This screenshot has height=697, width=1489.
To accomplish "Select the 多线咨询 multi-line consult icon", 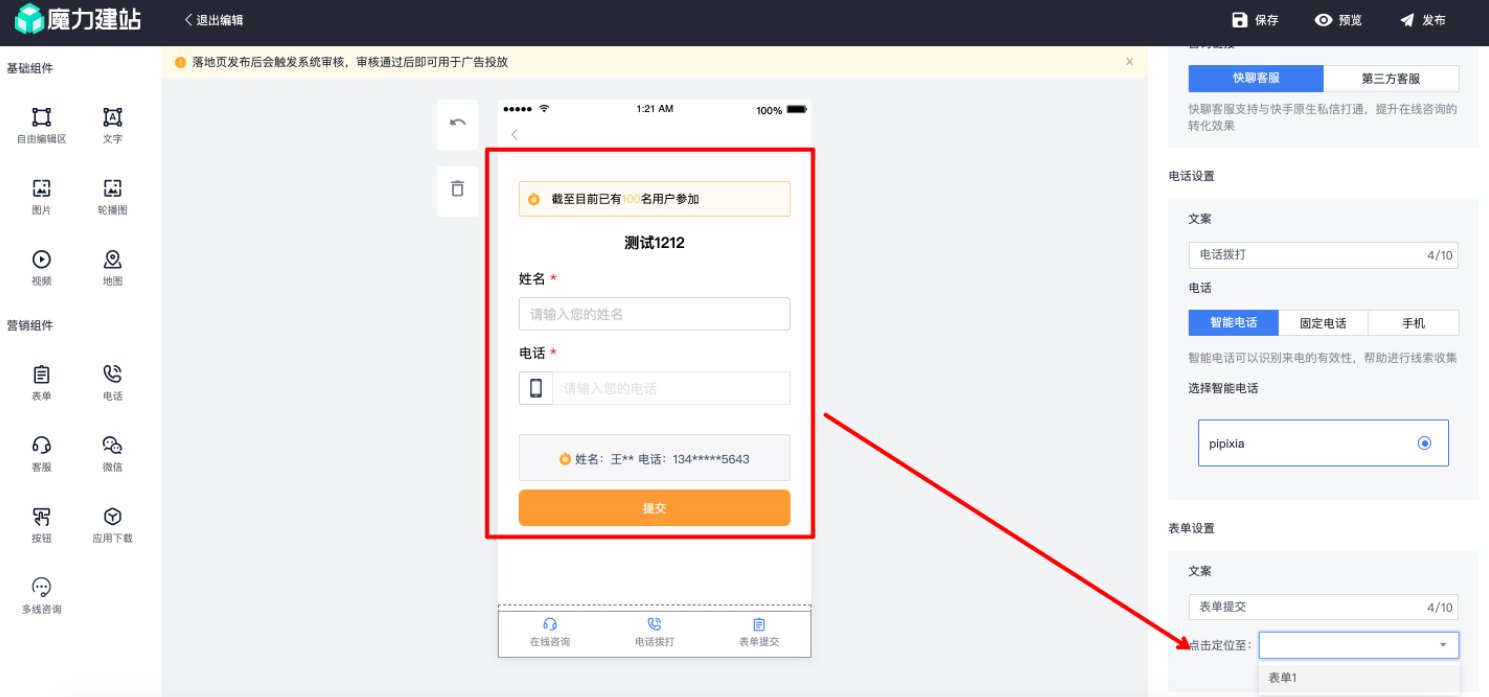I will pos(41,592).
